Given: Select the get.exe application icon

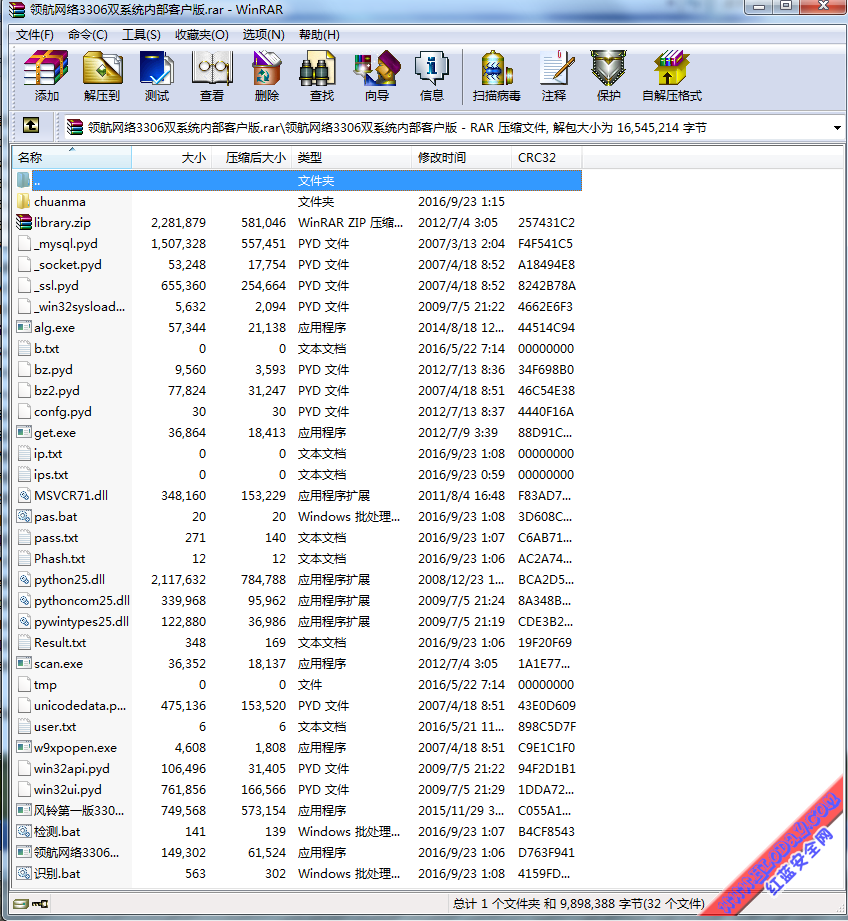Looking at the screenshot, I should click(x=23, y=432).
